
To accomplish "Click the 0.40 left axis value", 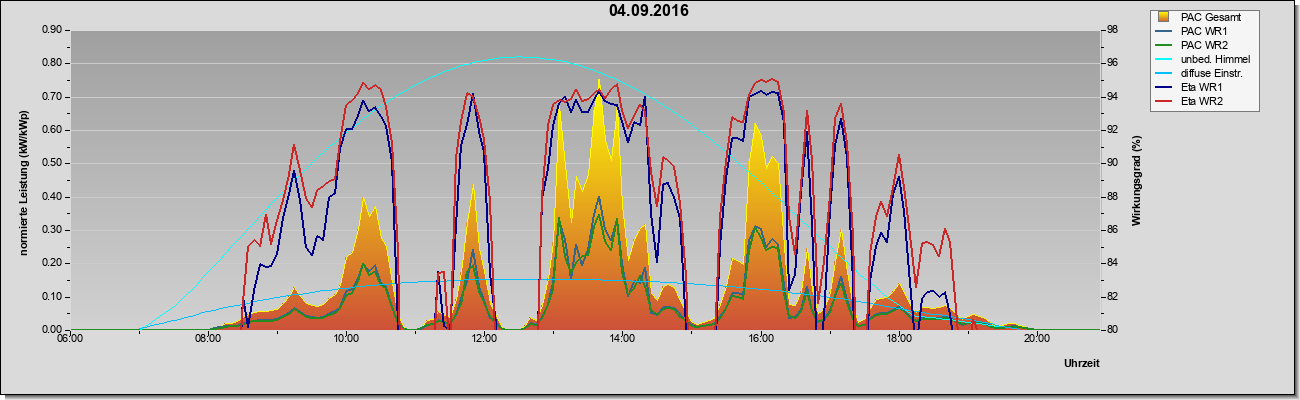I will [52, 197].
